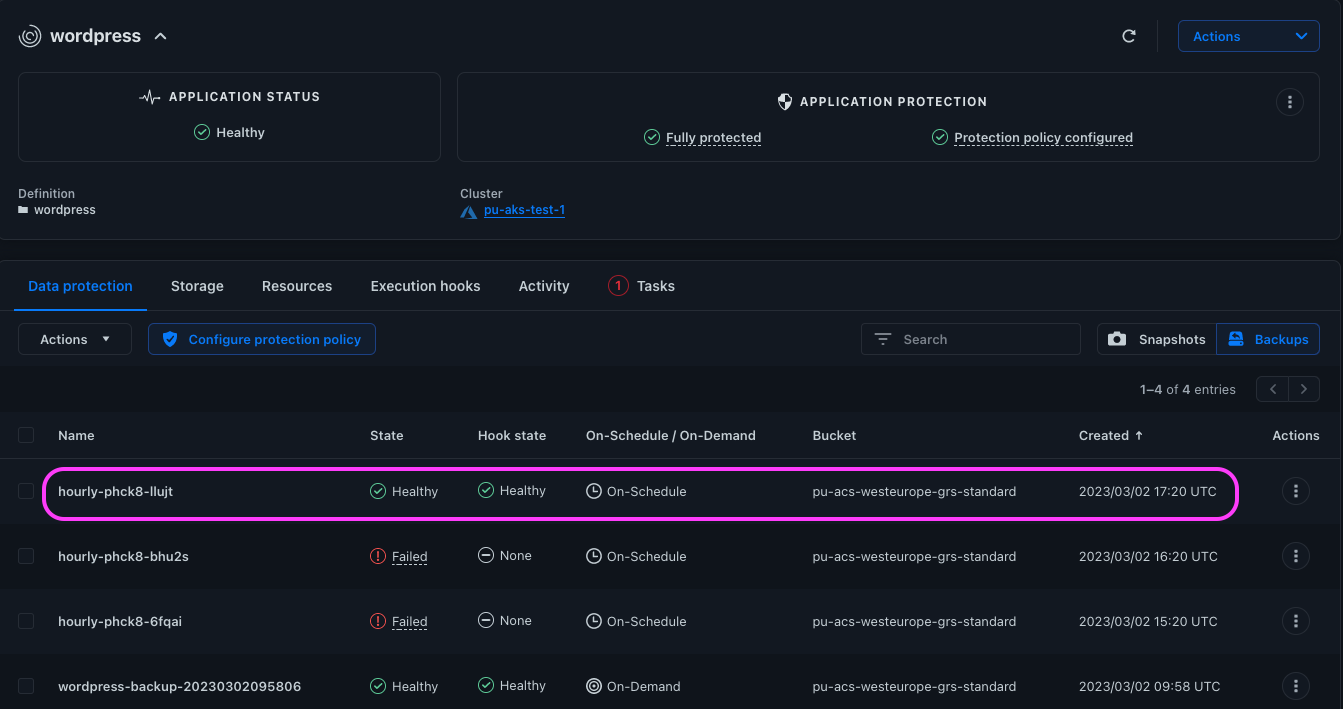
Task: Open the Execution hooks tab
Action: 425,286
